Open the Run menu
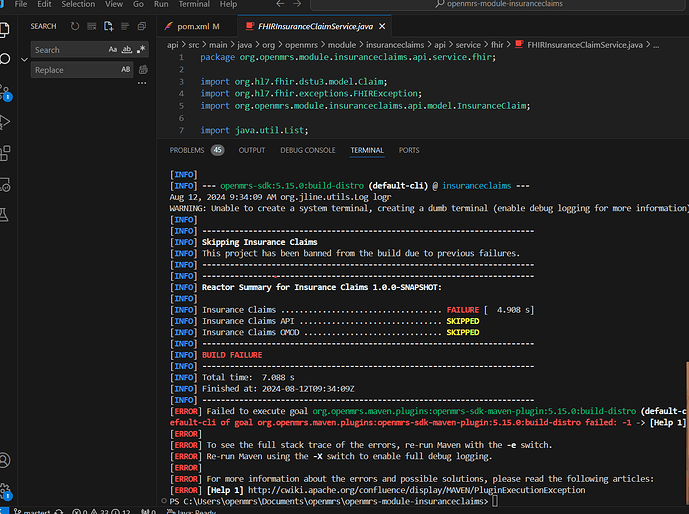The width and height of the screenshot is (689, 514). pyautogui.click(x=161, y=4)
